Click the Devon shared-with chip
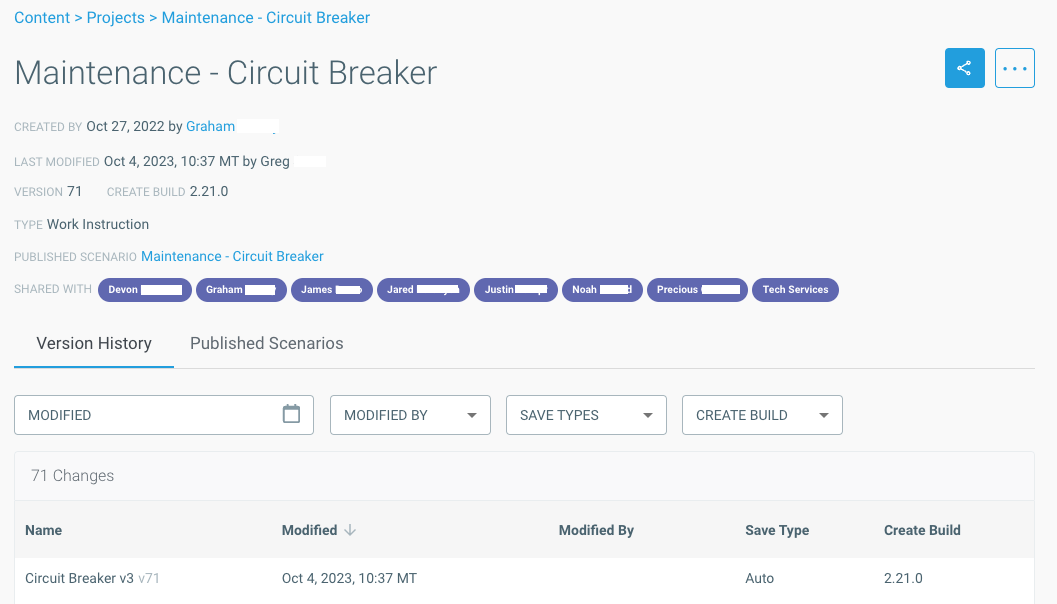1057x604 pixels. pyautogui.click(x=145, y=290)
